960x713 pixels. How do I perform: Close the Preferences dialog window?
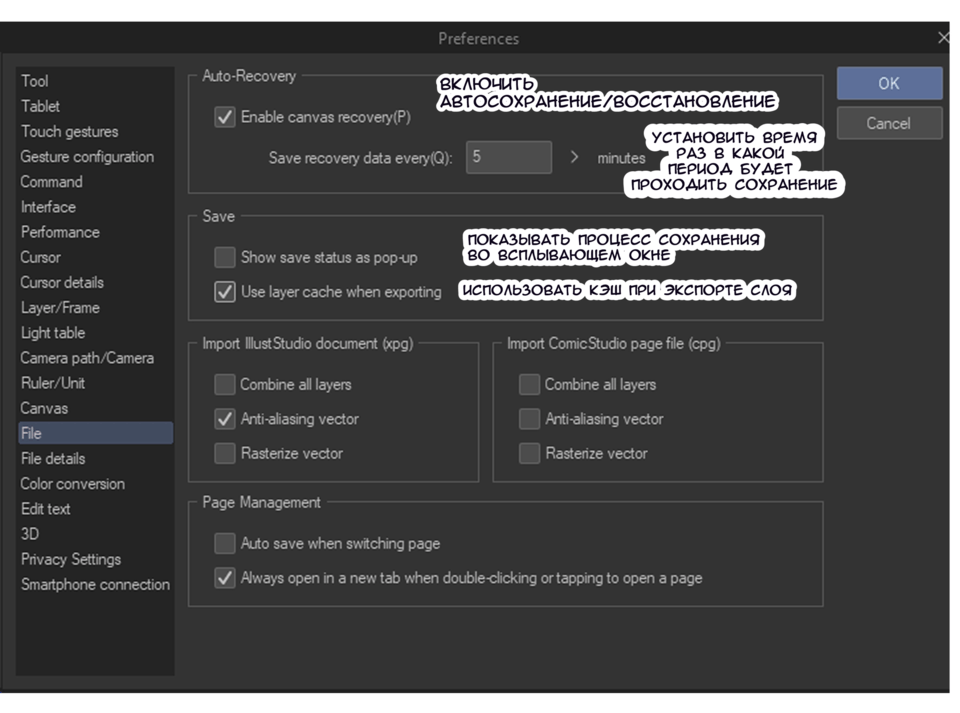[x=943, y=38]
